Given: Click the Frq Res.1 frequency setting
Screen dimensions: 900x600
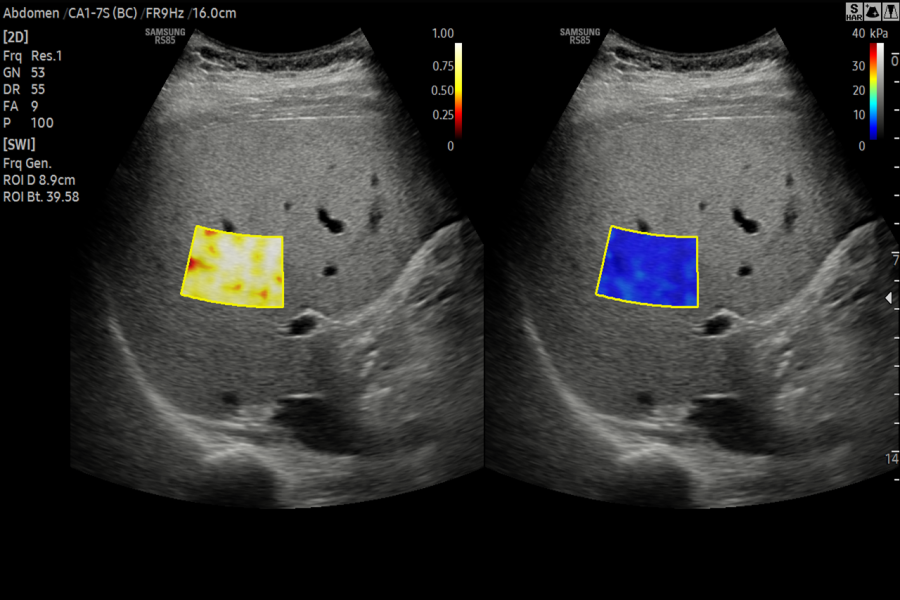Looking at the screenshot, I should pyautogui.click(x=29, y=56).
